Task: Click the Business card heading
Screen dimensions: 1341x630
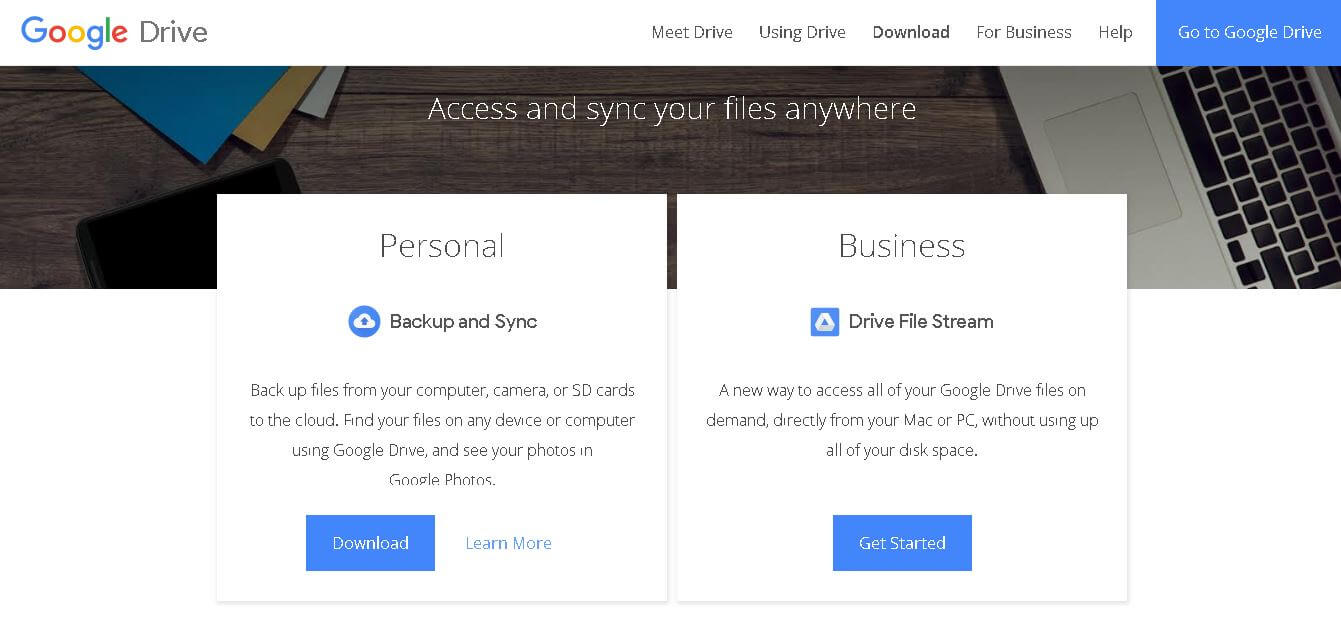Action: point(902,246)
